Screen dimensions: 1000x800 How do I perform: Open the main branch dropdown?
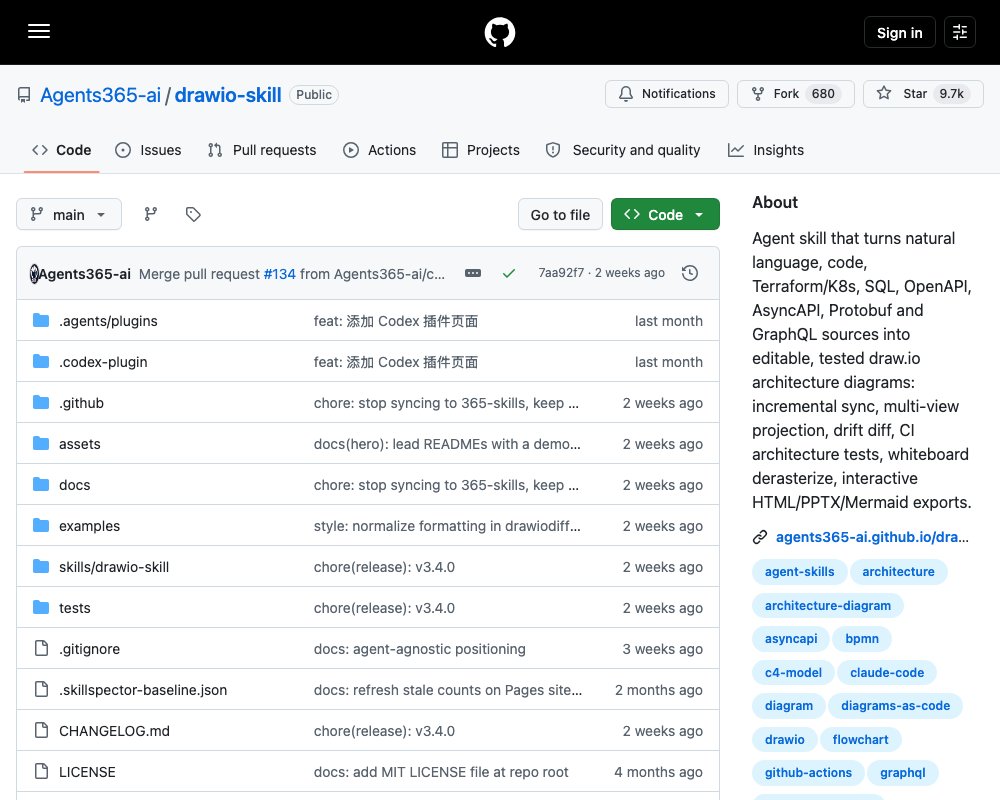69,214
